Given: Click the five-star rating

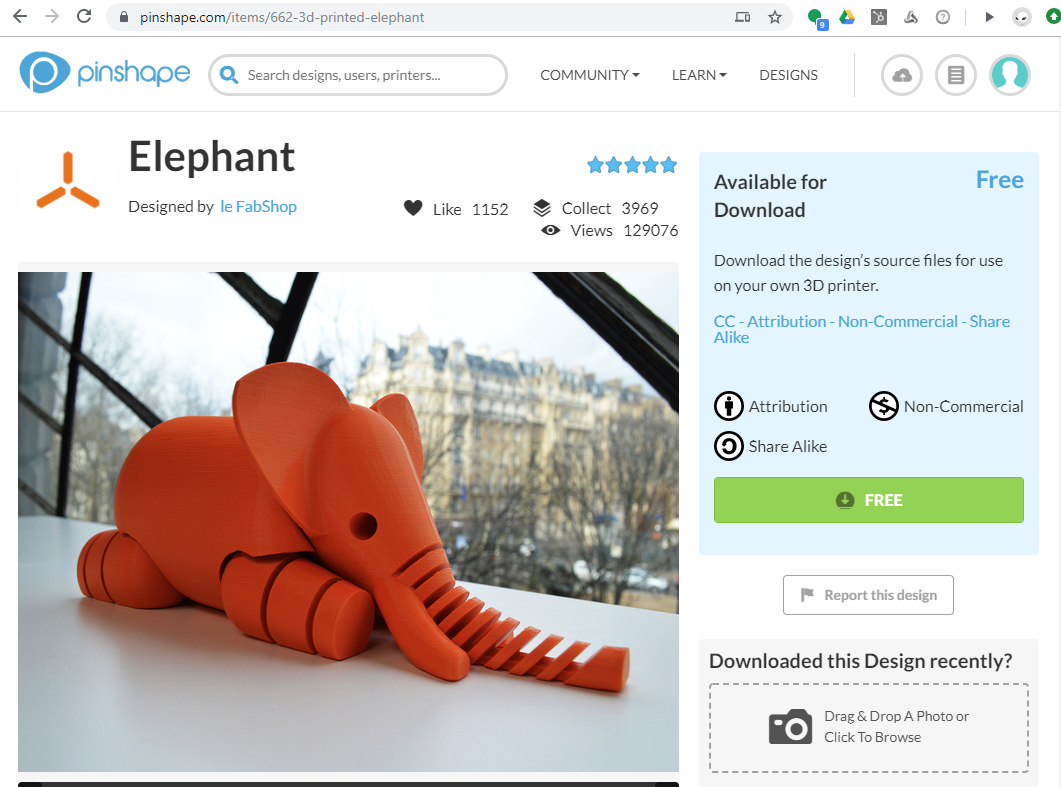Looking at the screenshot, I should pos(632,164).
